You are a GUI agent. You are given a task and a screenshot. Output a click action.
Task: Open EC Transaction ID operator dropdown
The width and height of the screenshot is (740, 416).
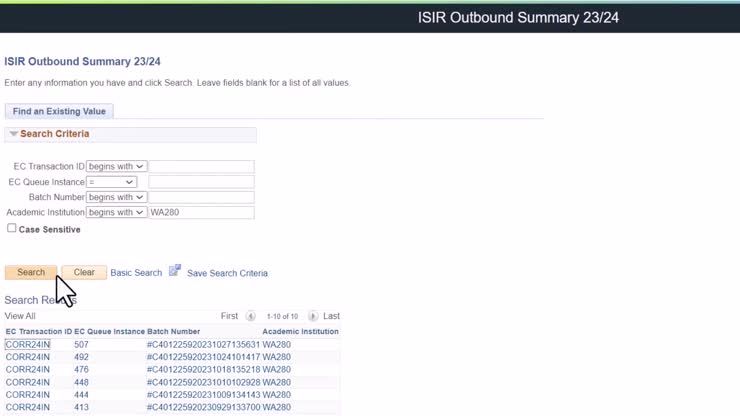point(116,166)
